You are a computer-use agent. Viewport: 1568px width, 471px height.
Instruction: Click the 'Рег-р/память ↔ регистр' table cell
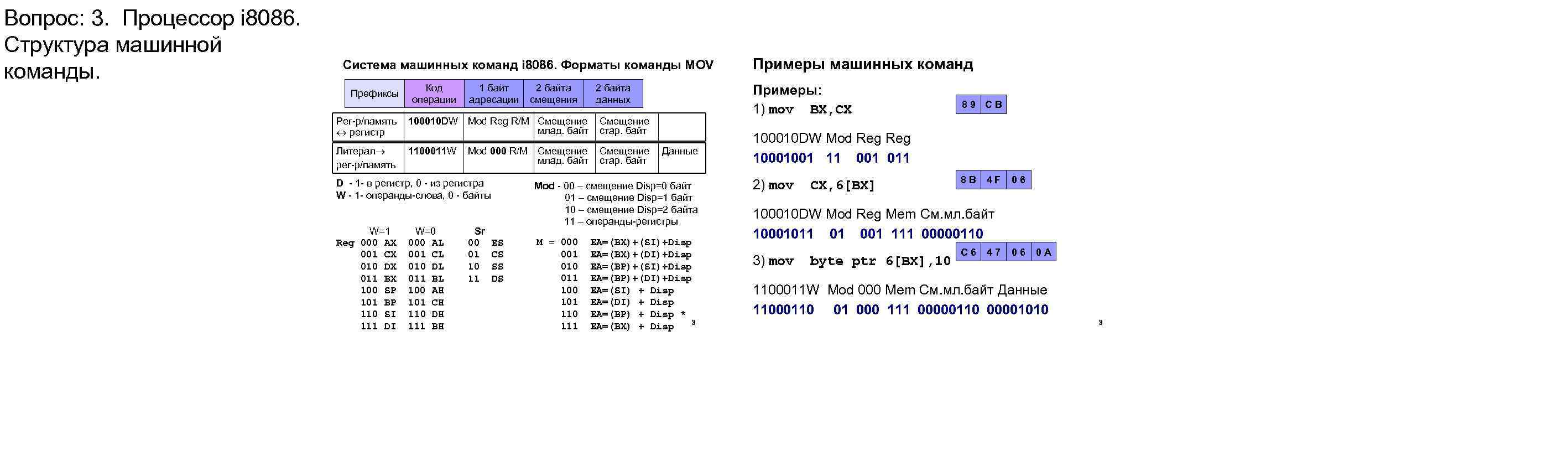coord(368,127)
